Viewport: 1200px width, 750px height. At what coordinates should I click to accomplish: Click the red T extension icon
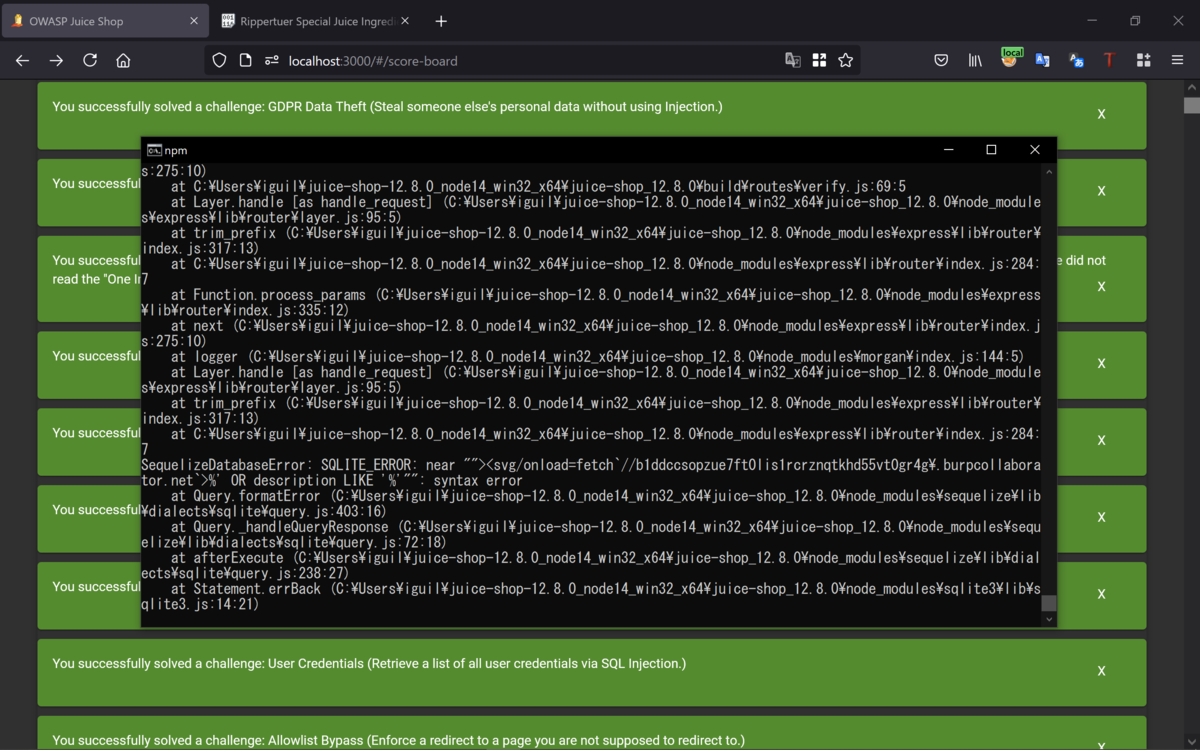(x=1109, y=60)
